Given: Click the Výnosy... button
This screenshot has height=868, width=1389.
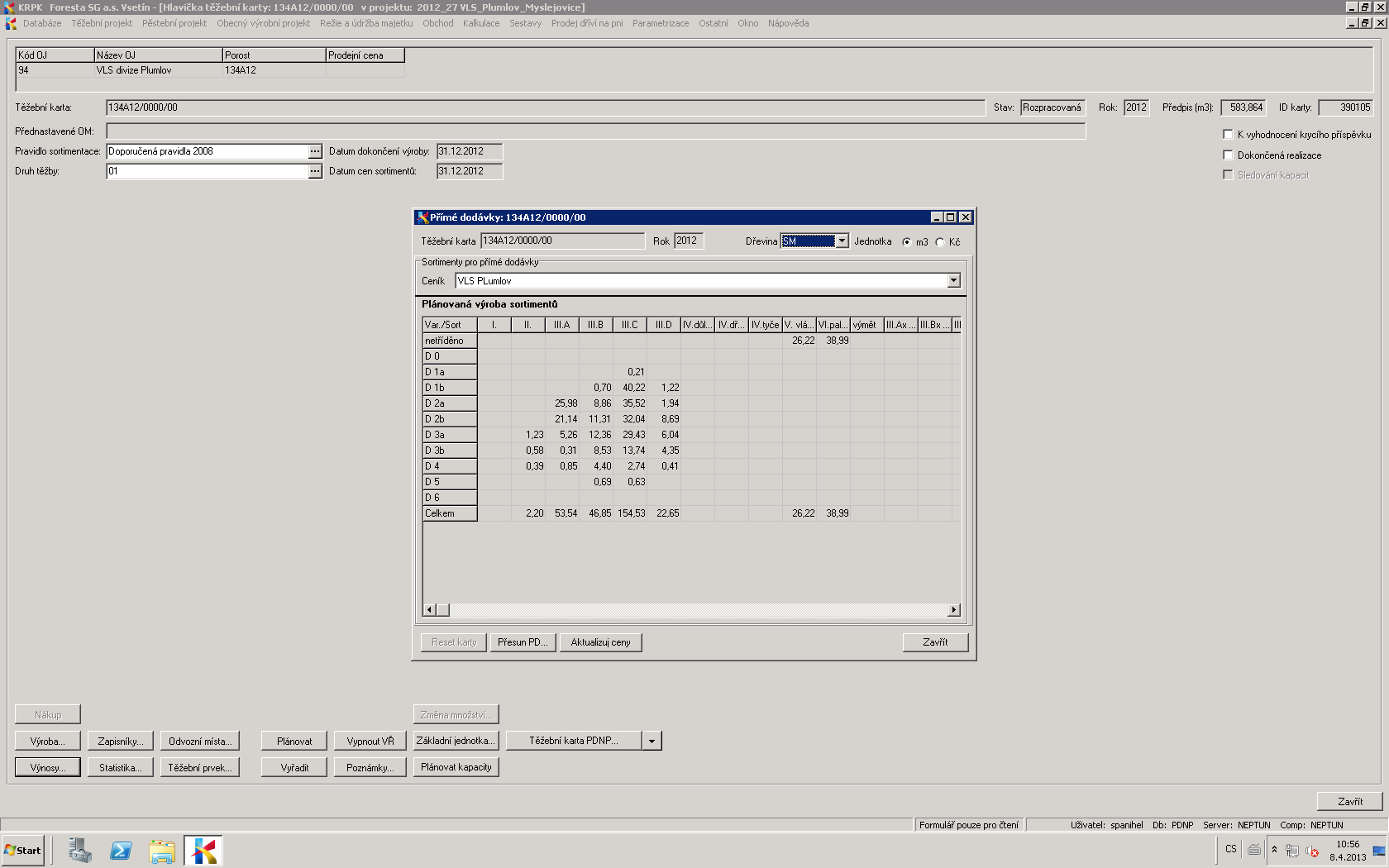Looking at the screenshot, I should (48, 768).
